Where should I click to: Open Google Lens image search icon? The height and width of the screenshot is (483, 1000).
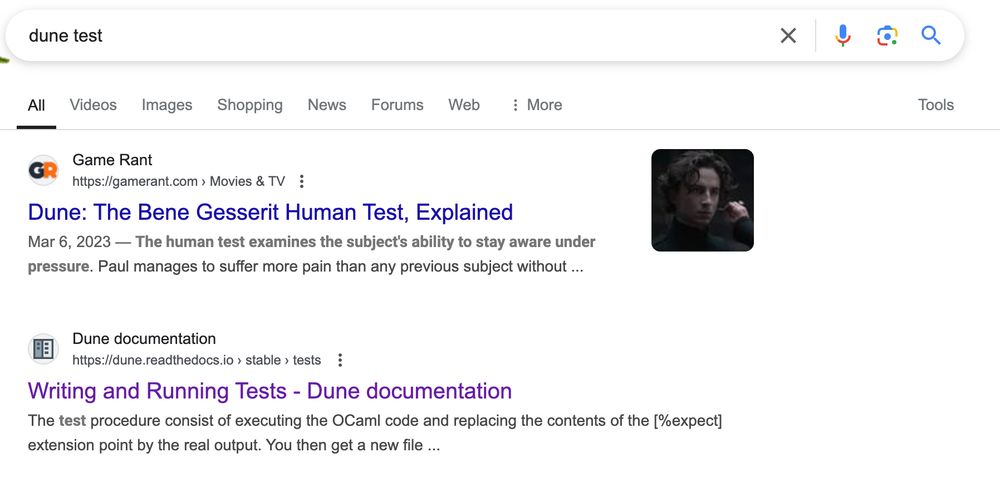click(887, 36)
